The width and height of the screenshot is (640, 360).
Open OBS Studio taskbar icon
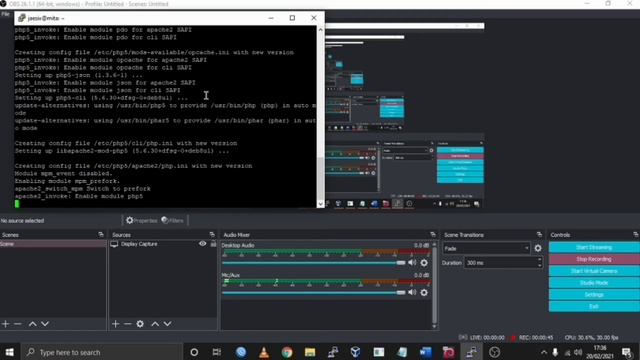(x=494, y=352)
